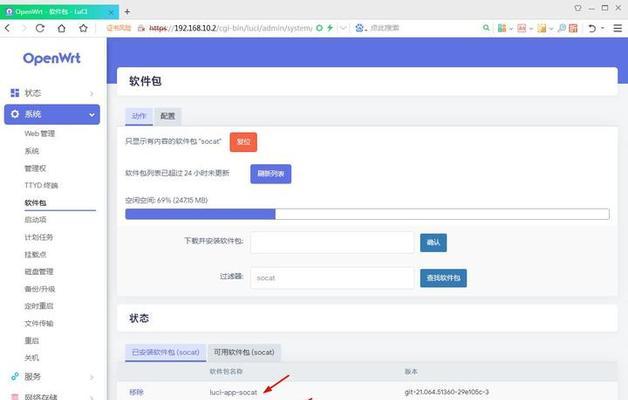Expand the address bar dropdown arrow
The image size is (628, 400).
(343, 28)
